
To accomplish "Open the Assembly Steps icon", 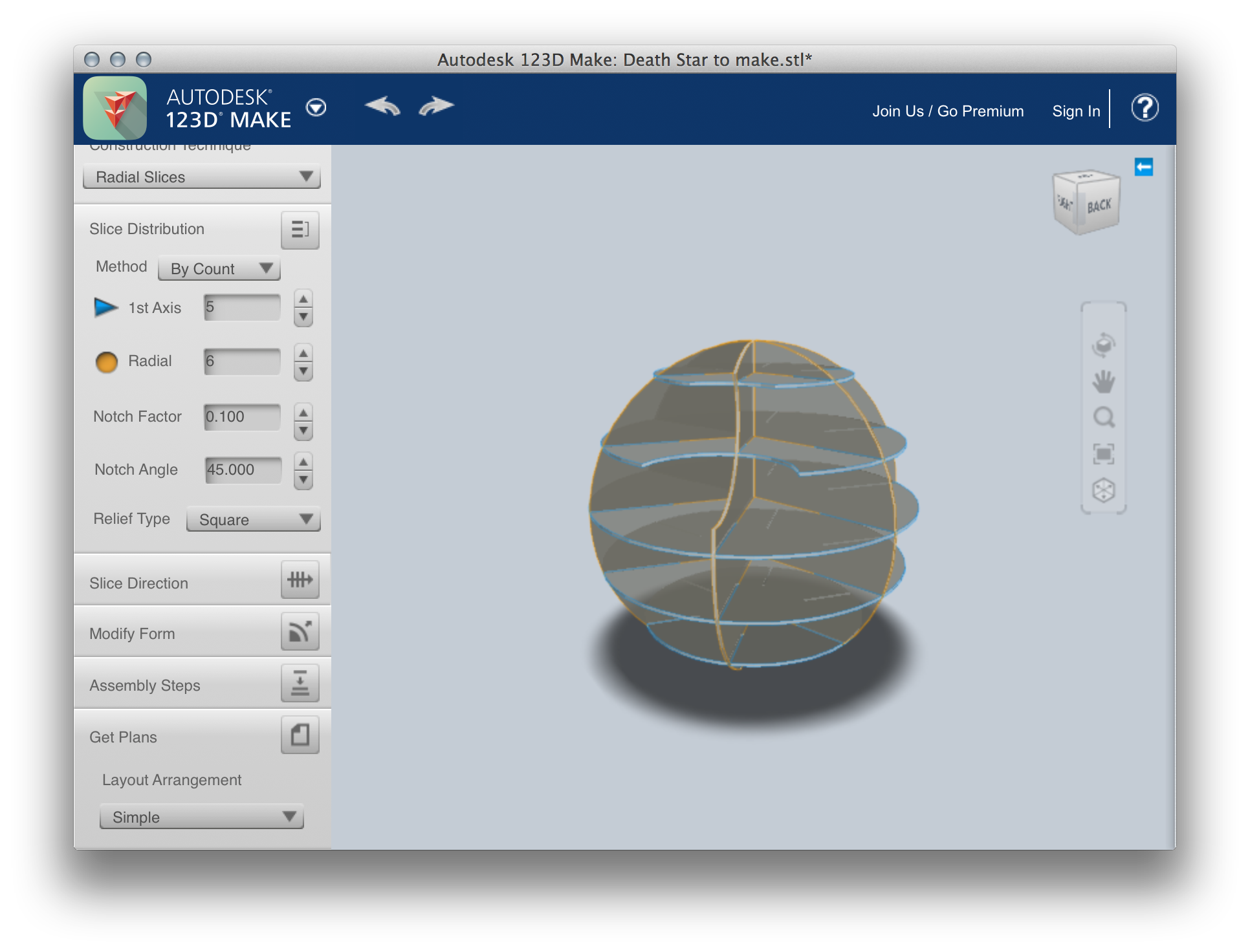I will (x=300, y=683).
